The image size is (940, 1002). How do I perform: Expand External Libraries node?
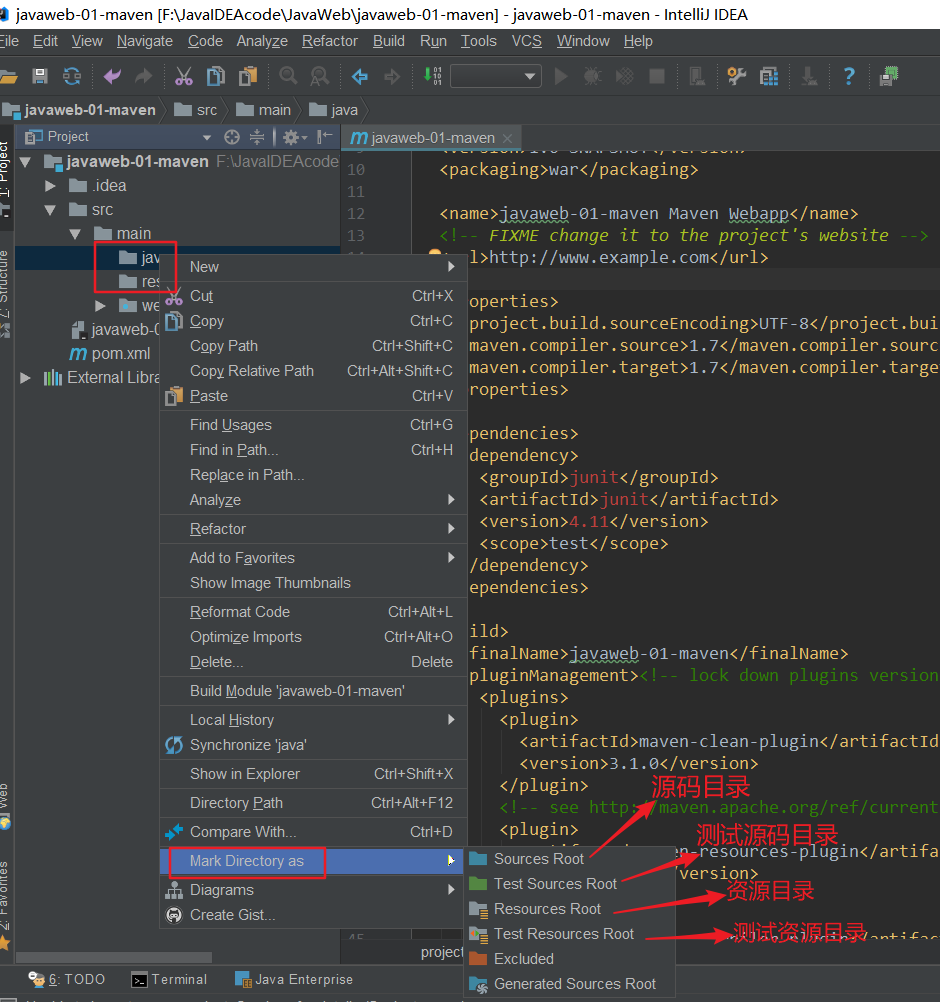tap(26, 378)
